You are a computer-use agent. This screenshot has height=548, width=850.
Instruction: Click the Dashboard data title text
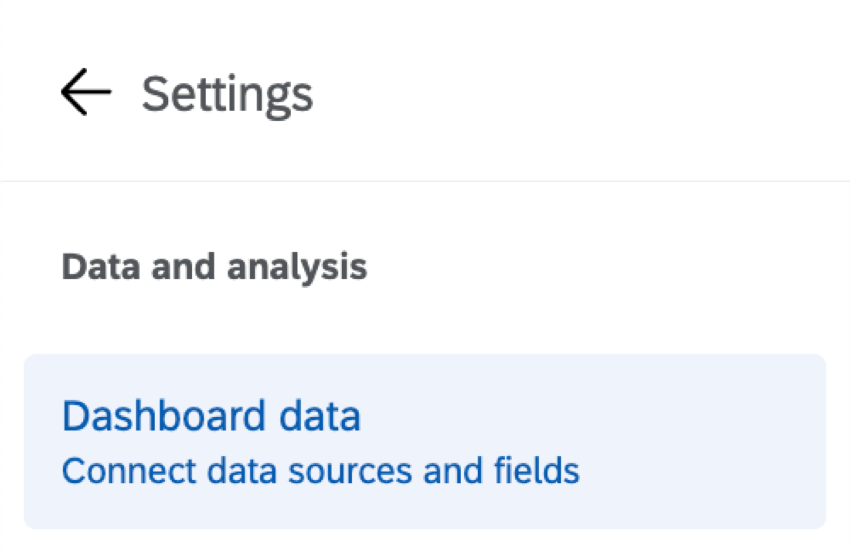coord(211,416)
